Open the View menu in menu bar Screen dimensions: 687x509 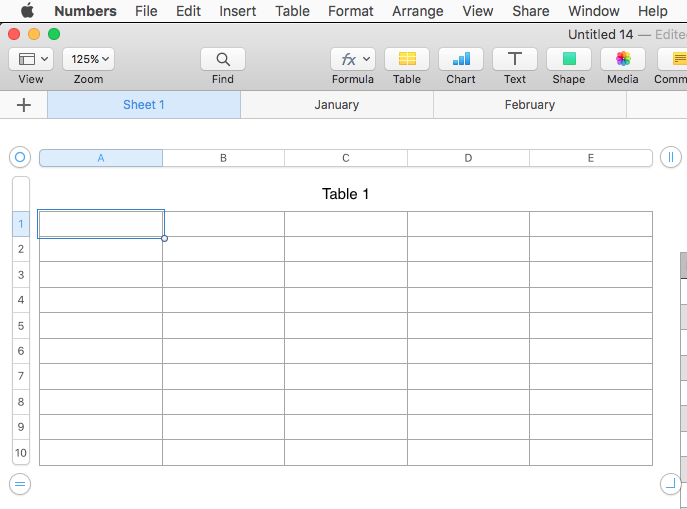478,11
